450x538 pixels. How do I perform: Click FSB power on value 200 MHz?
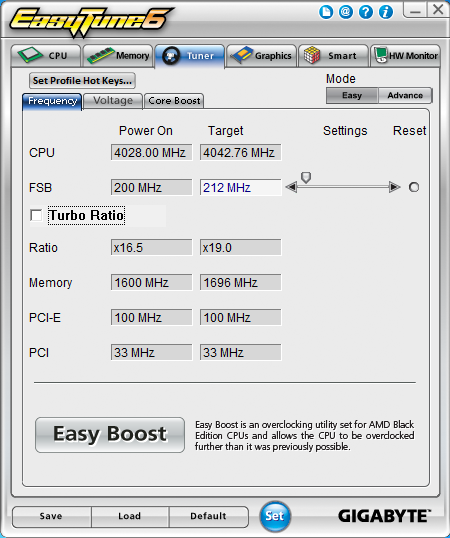151,187
